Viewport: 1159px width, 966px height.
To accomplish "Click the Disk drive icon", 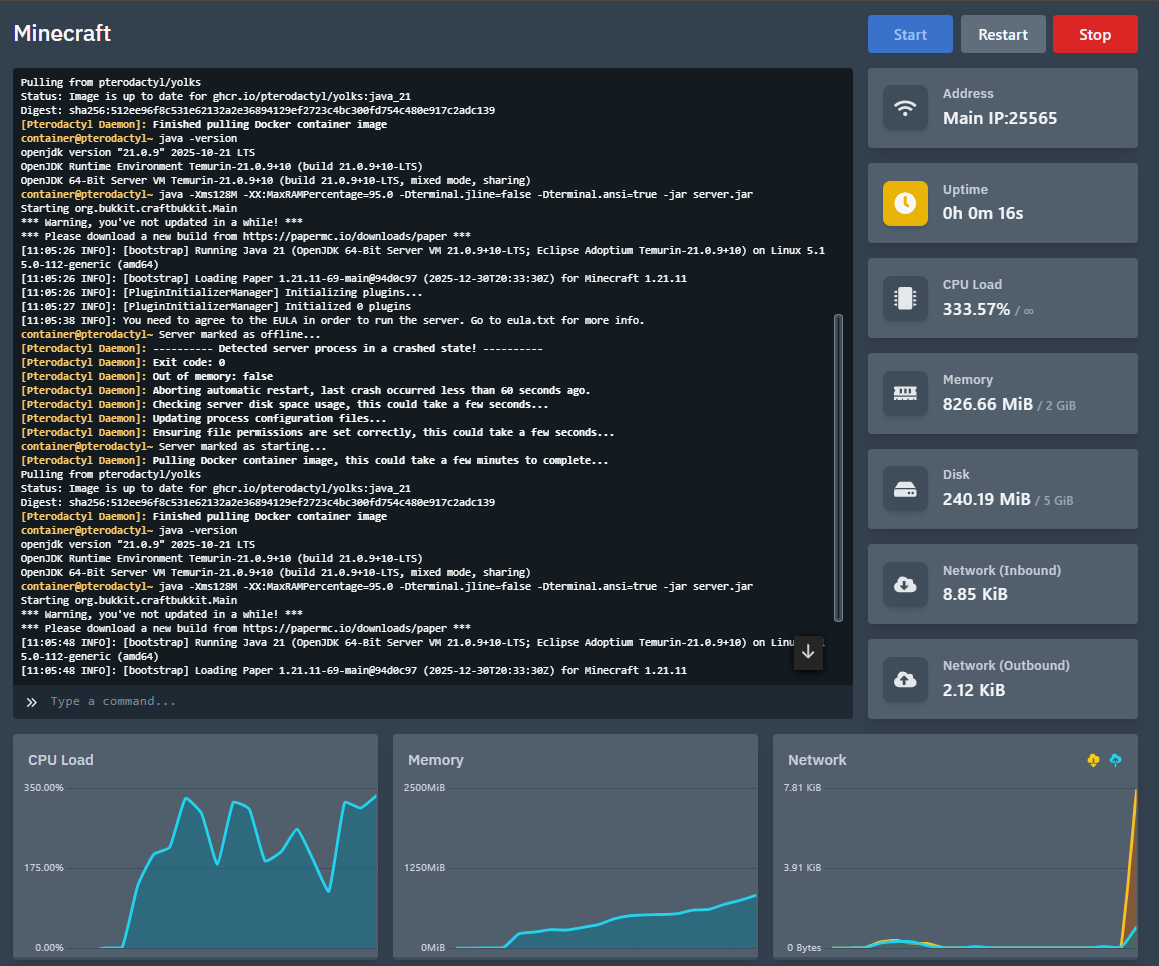I will coord(905,489).
